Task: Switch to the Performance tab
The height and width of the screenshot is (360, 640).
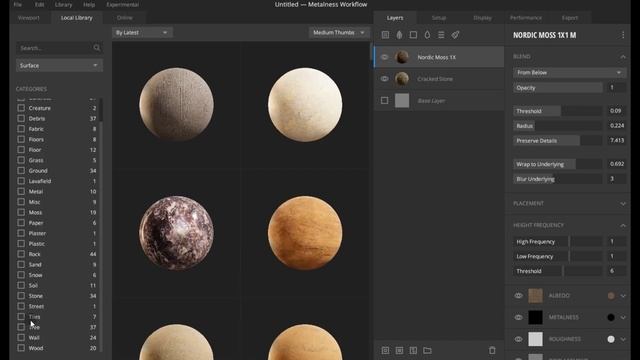Action: click(526, 18)
